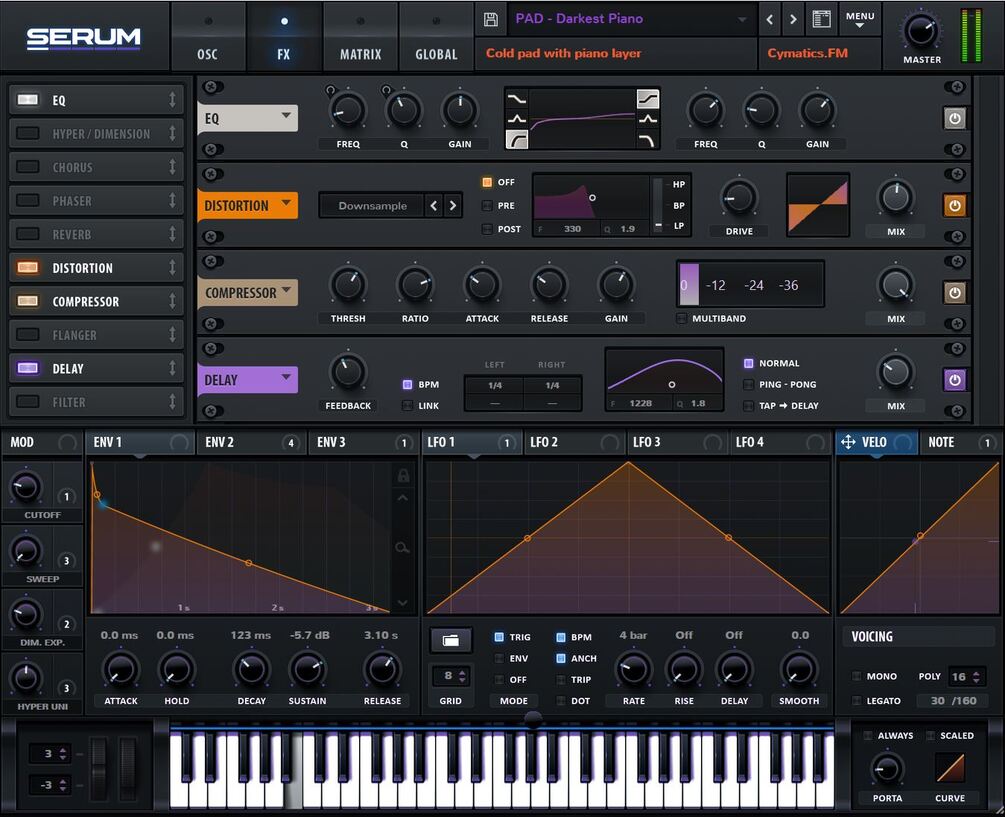Click the CUTOFF macro knob
1005x817 pixels.
[26, 487]
